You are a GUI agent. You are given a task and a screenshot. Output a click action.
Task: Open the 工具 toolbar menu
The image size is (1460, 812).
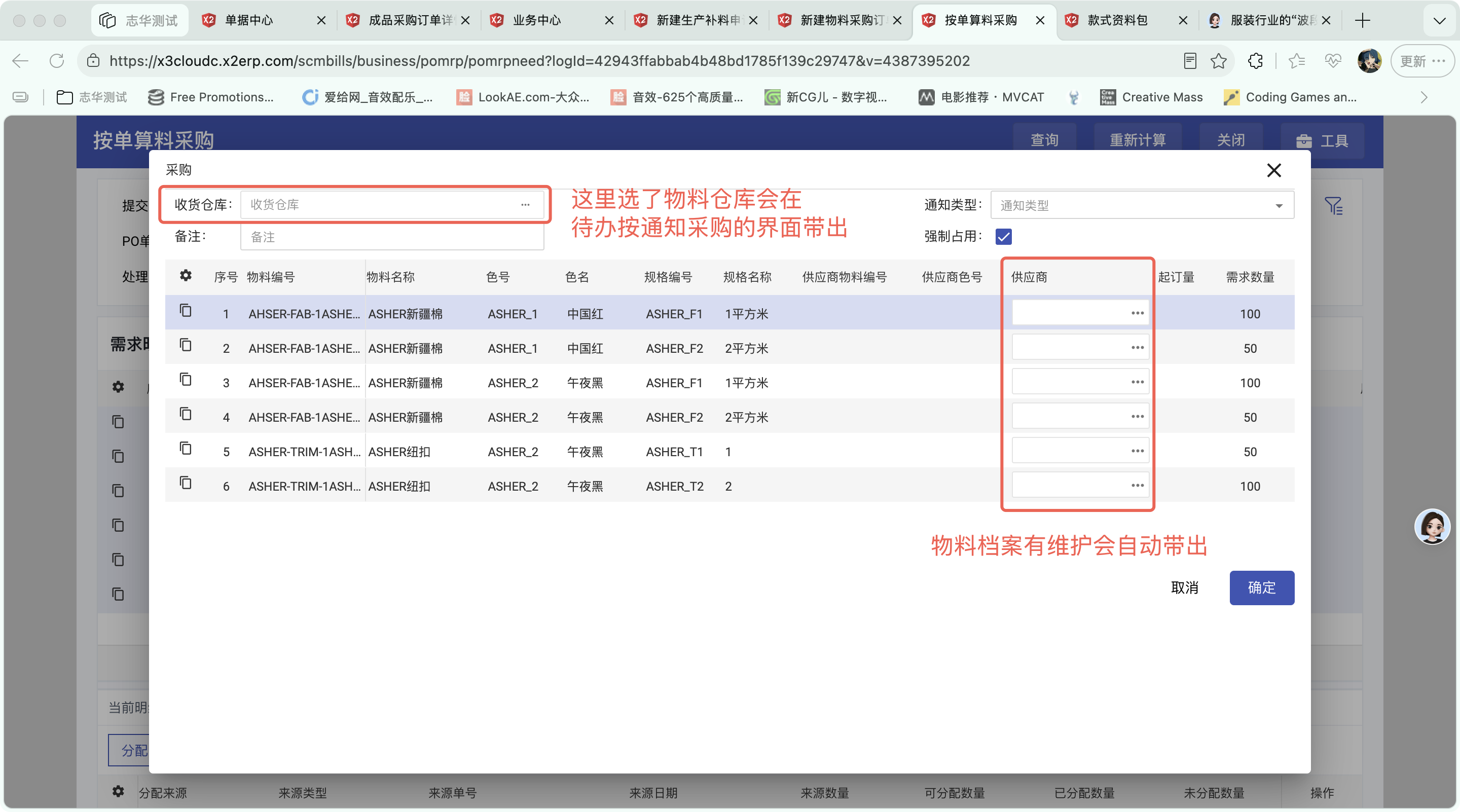[1322, 140]
